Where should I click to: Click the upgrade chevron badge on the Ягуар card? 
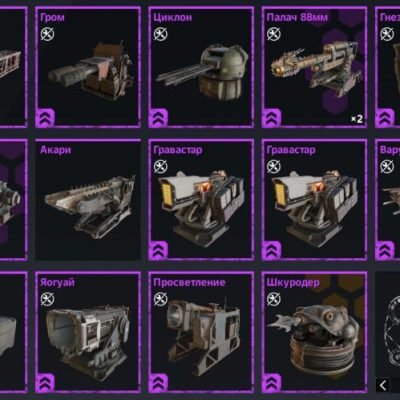click(x=45, y=383)
